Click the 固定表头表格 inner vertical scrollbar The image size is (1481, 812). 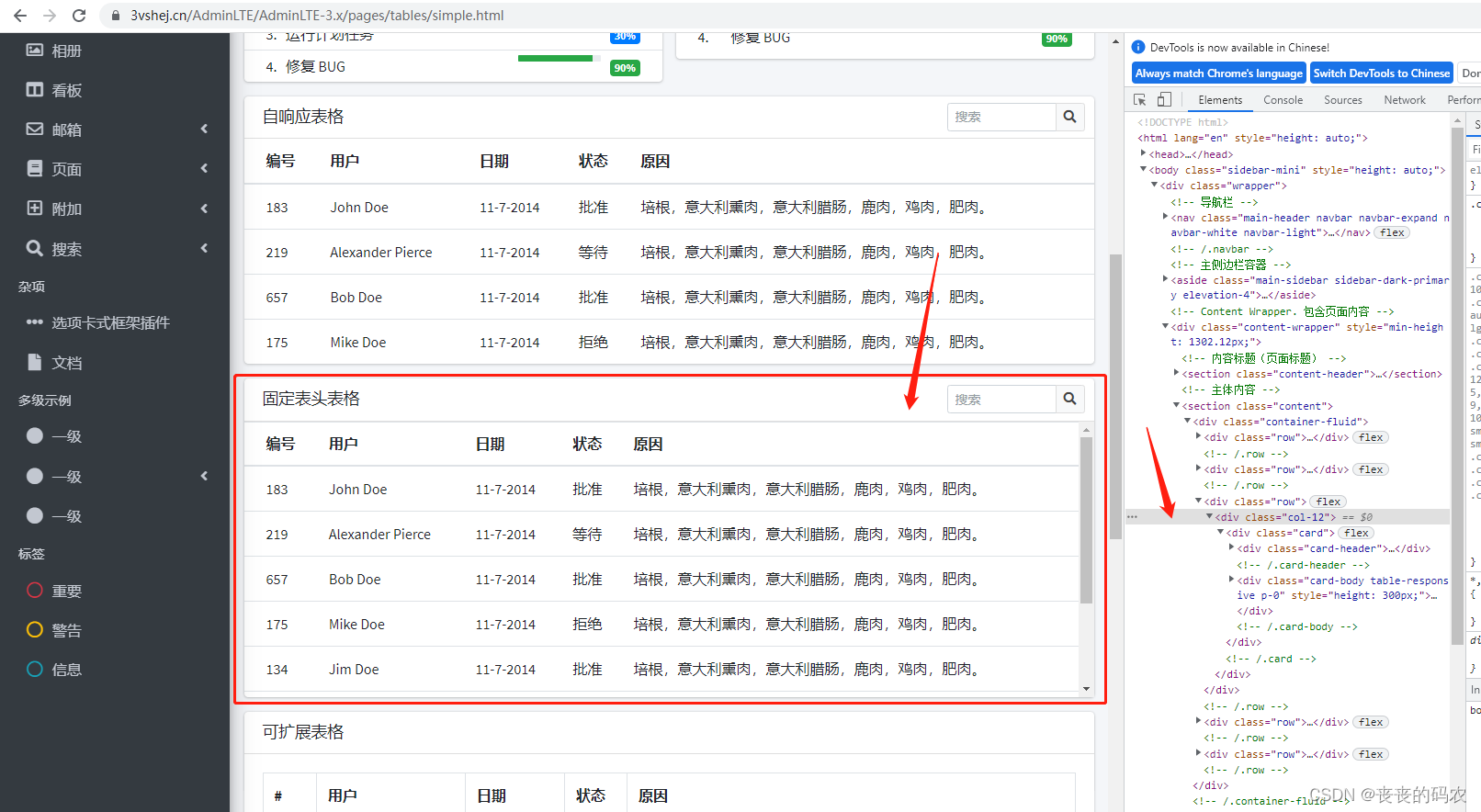[x=1086, y=521]
